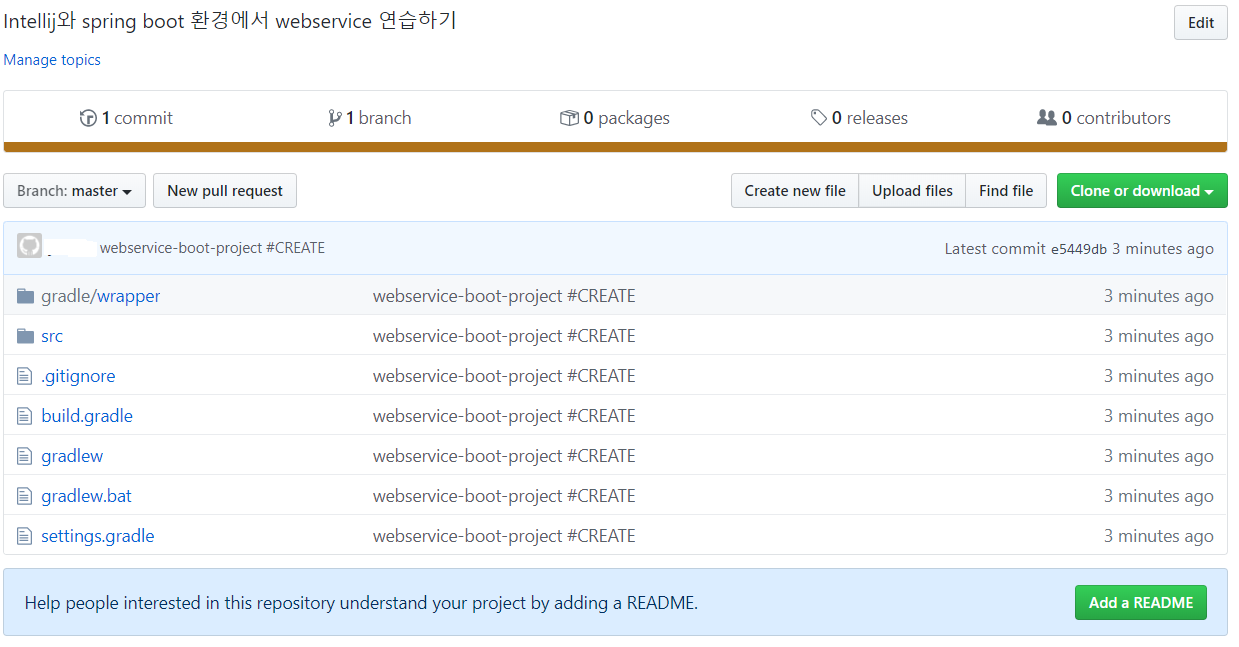Screen dimensions: 1239x647
Task: Click the packages box icon
Action: [569, 118]
